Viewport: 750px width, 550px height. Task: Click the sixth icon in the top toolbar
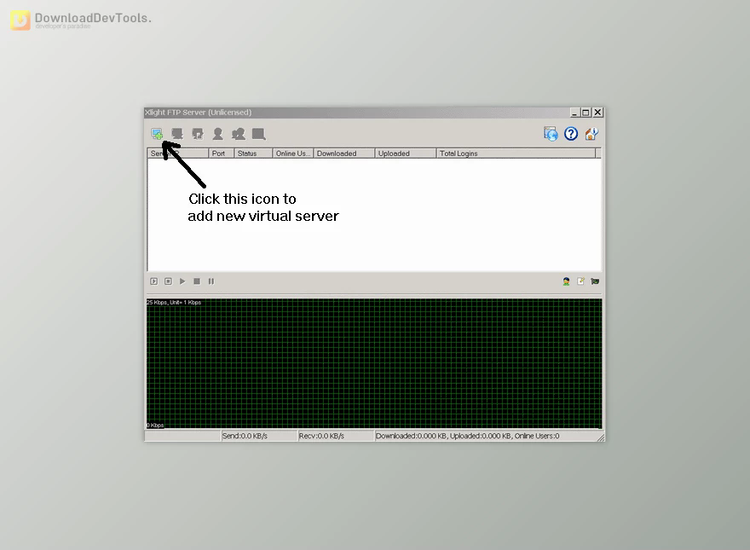(x=258, y=134)
